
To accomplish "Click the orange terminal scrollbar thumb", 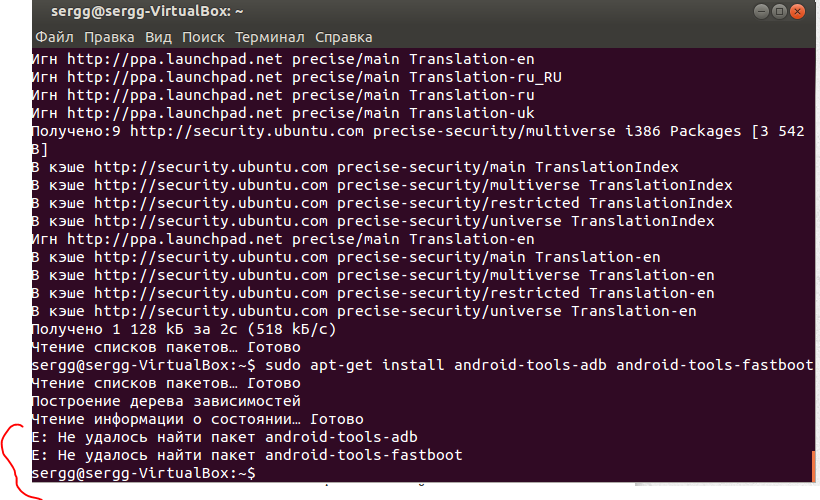I will tap(815, 465).
